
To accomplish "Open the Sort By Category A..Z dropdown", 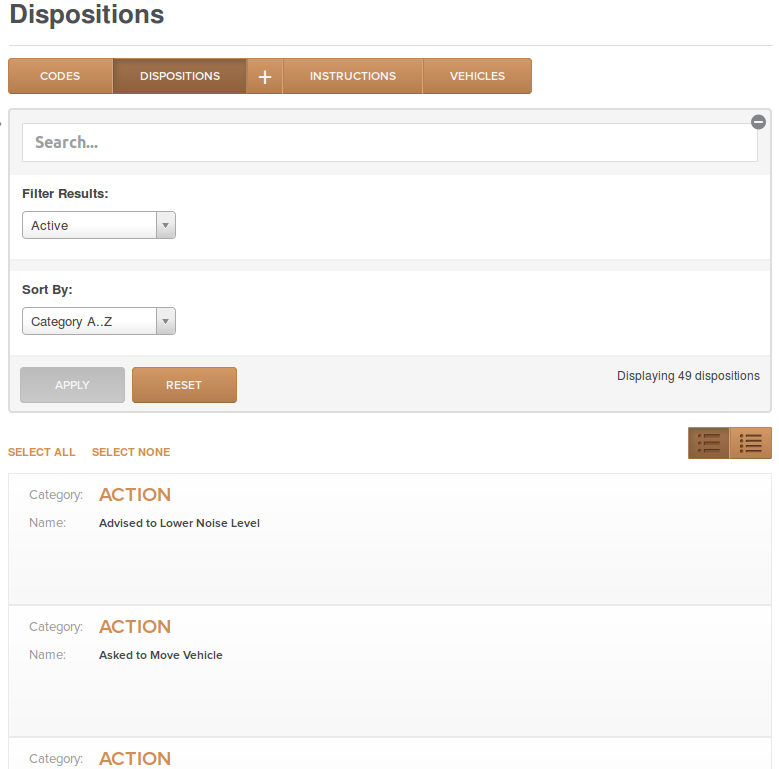I will [x=99, y=321].
